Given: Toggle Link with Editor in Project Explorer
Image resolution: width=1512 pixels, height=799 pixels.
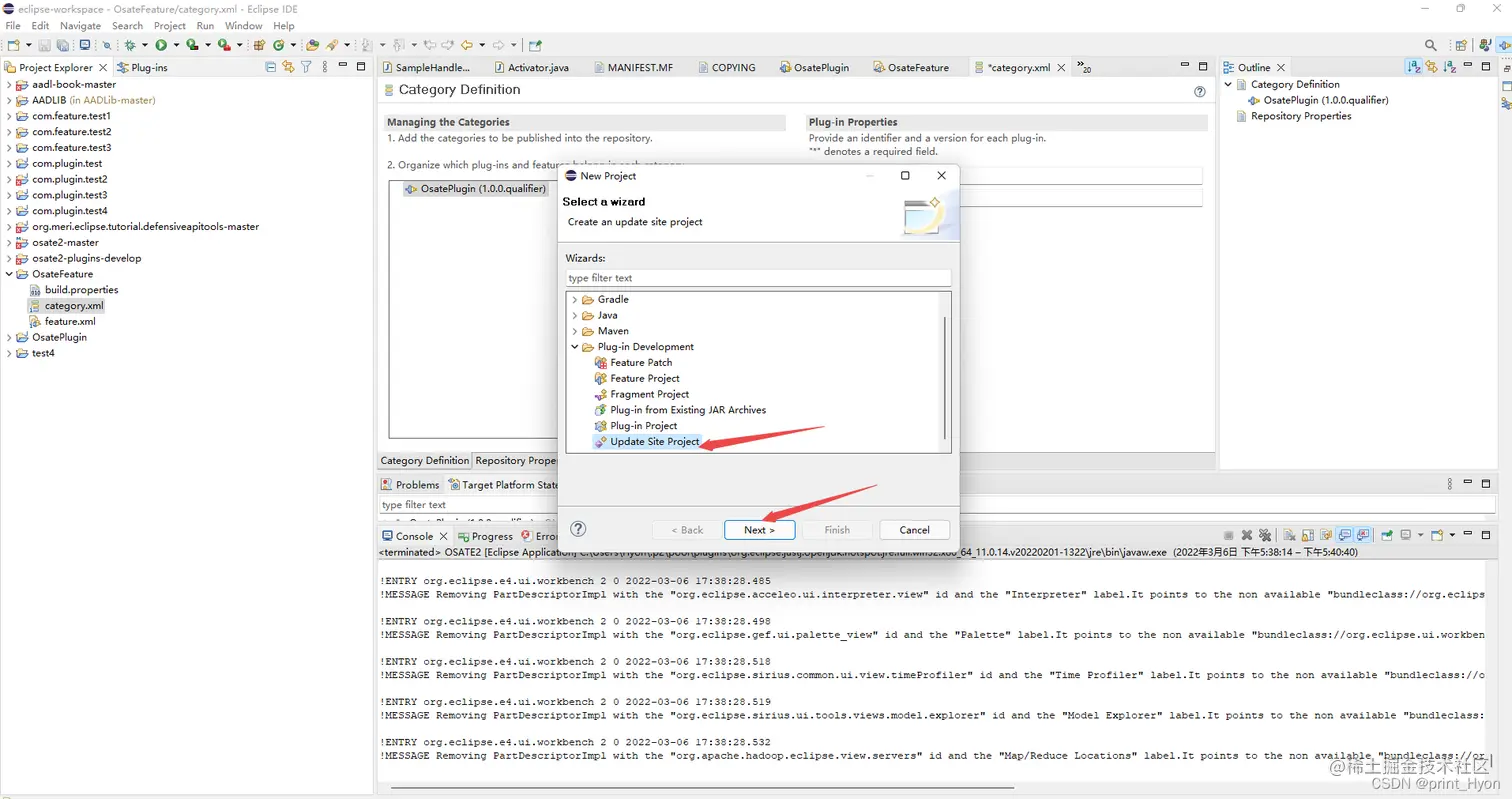Looking at the screenshot, I should [x=288, y=67].
